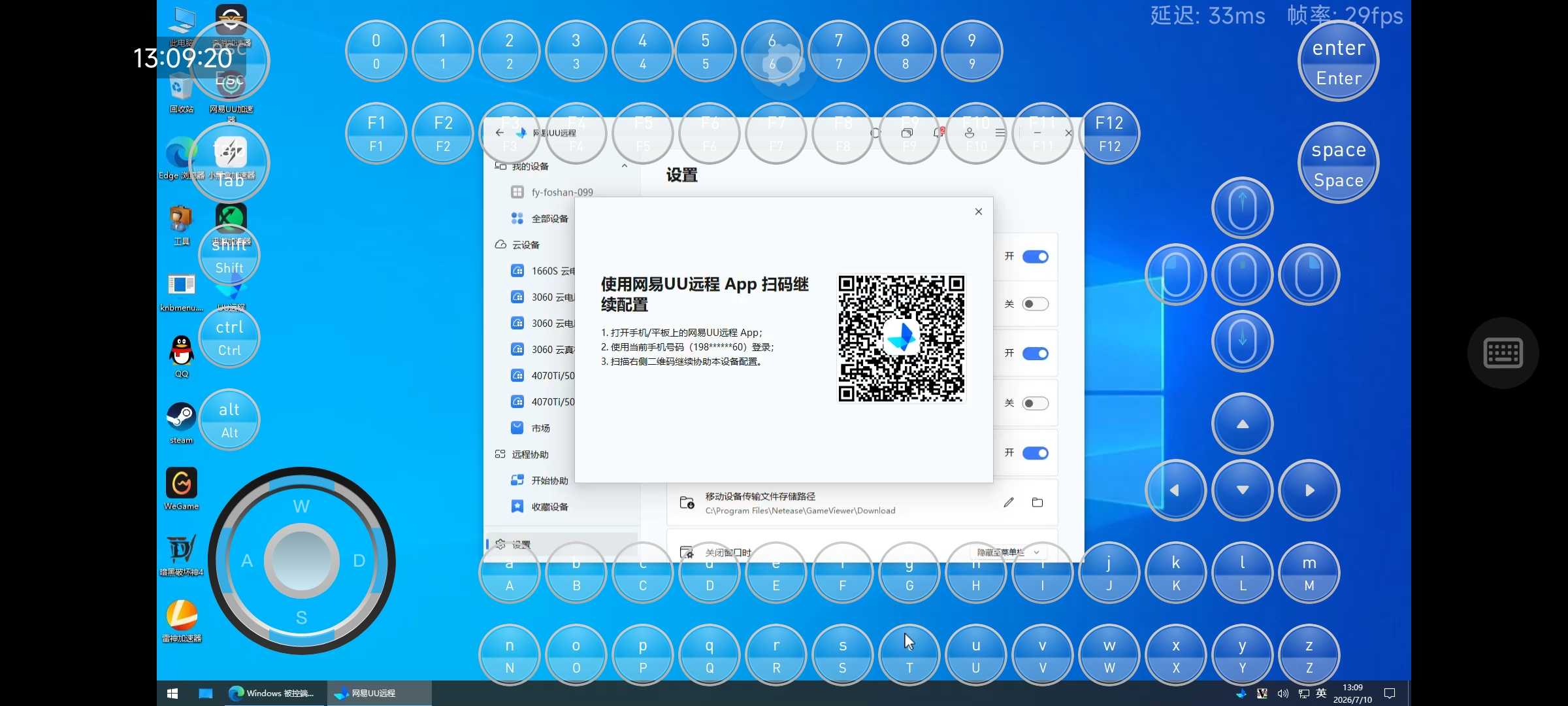
Task: Open the user account icon in UU远程
Action: pos(970,133)
